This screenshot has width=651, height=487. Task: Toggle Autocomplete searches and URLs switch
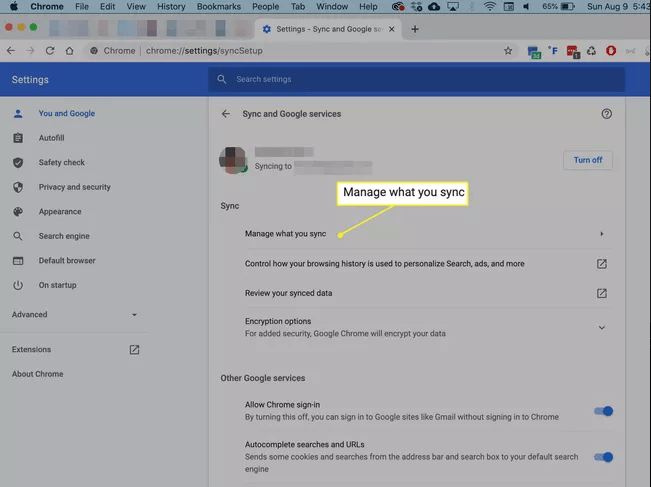(x=603, y=457)
